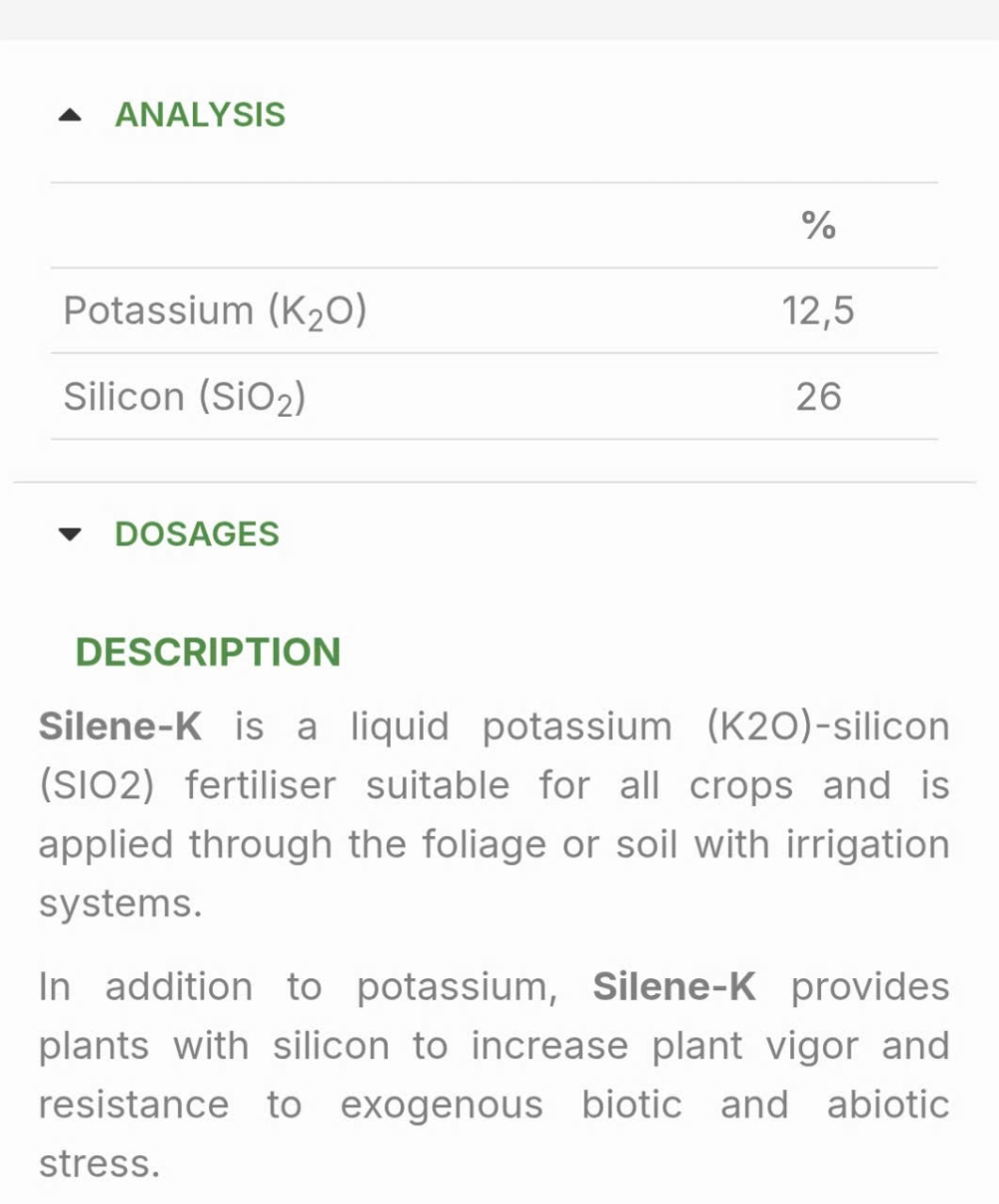This screenshot has height=1204, width=999.
Task: Click the Silicon (SiO2) row label
Action: (x=184, y=398)
